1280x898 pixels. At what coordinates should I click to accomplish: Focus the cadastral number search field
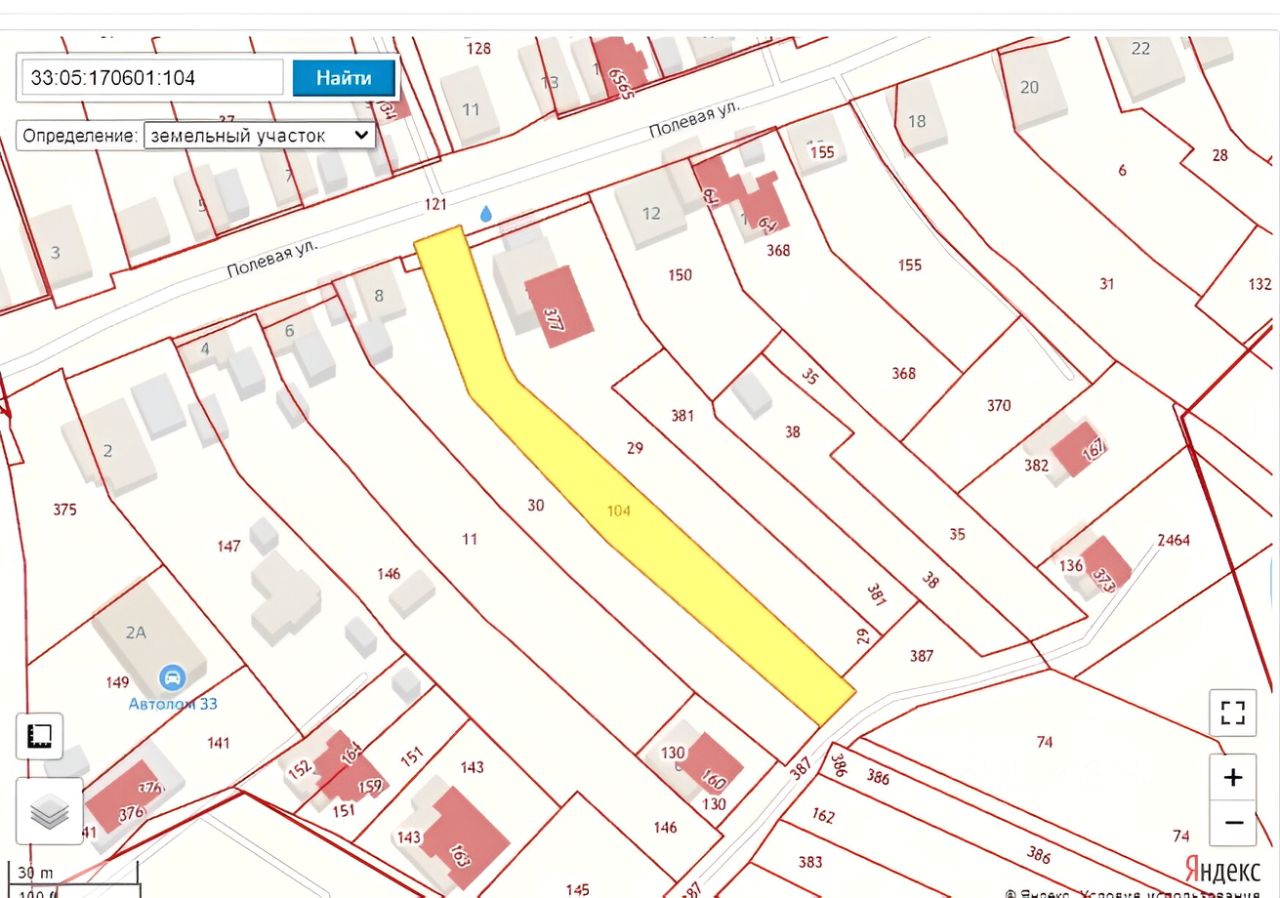click(x=154, y=78)
